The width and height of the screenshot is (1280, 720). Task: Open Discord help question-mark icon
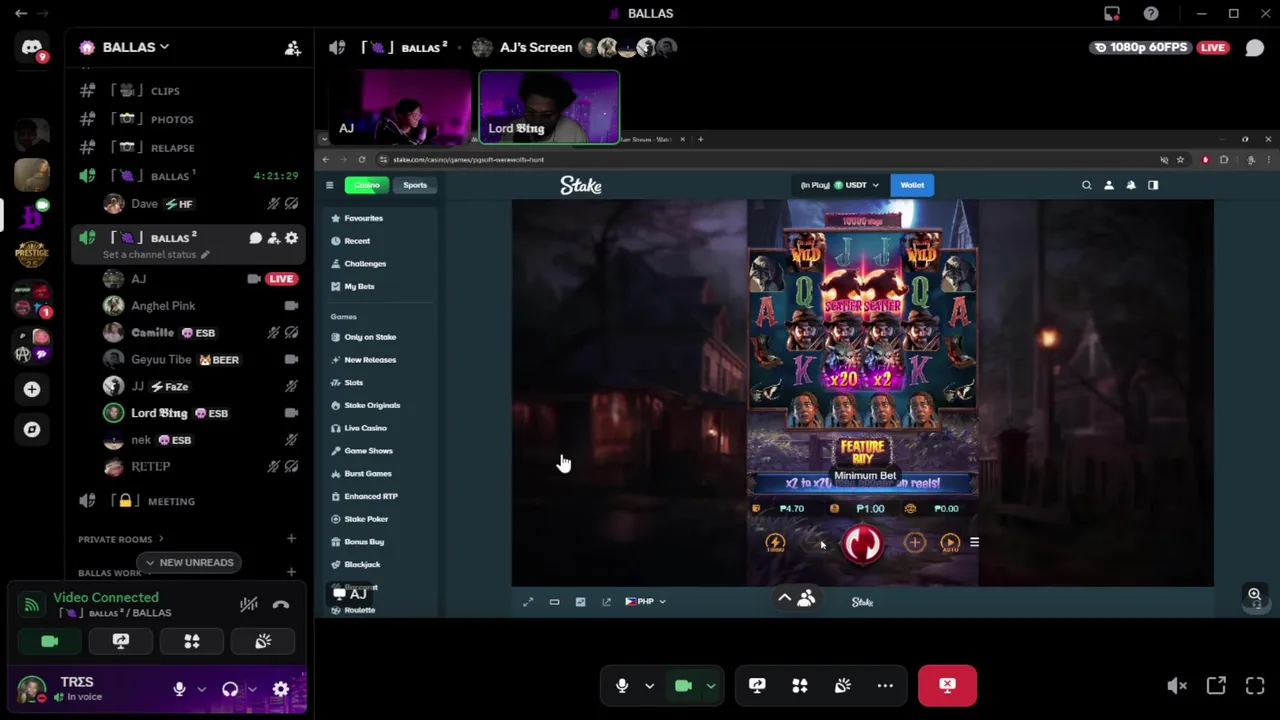pos(1151,14)
